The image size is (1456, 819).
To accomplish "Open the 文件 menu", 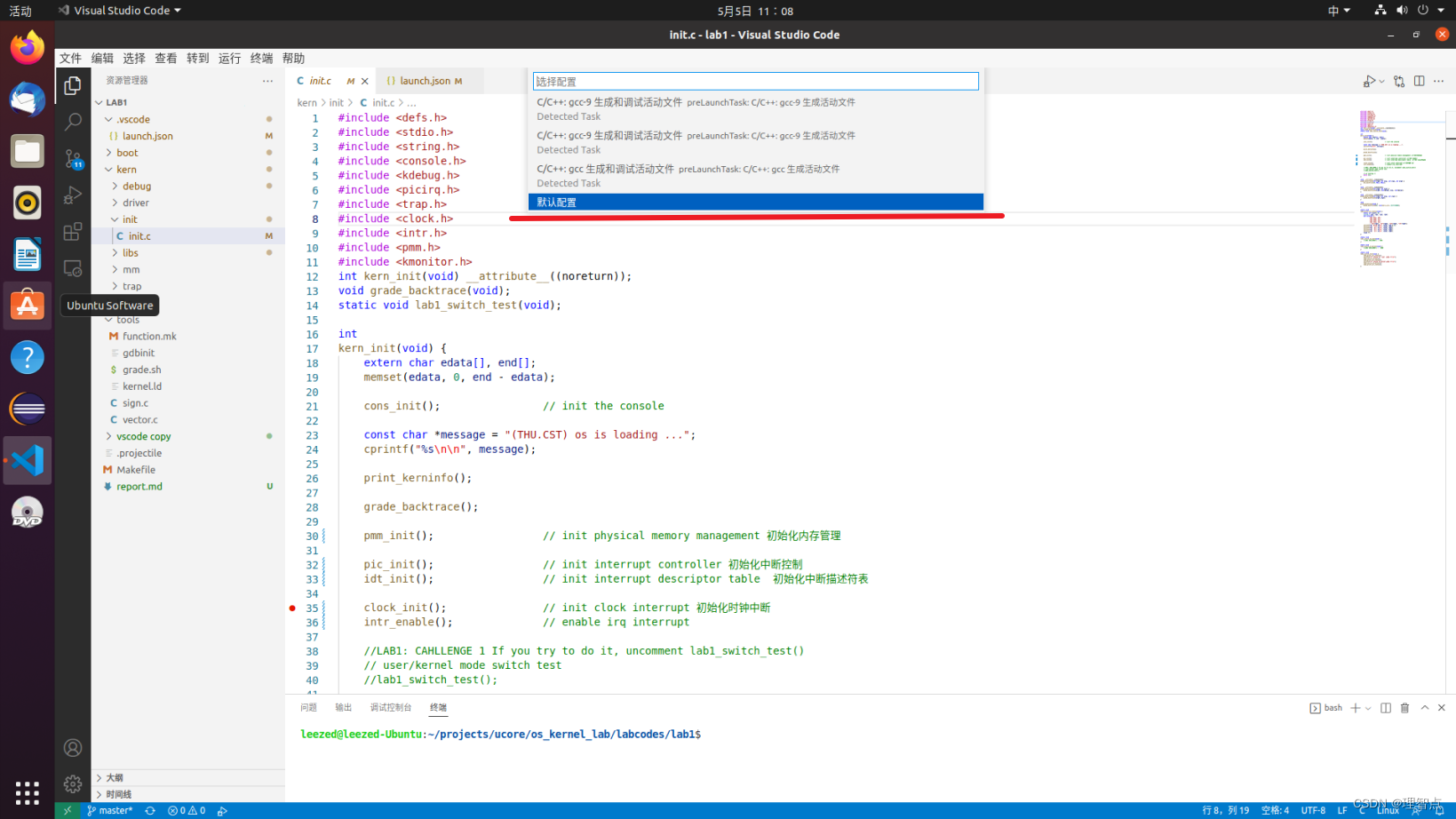I will (70, 59).
